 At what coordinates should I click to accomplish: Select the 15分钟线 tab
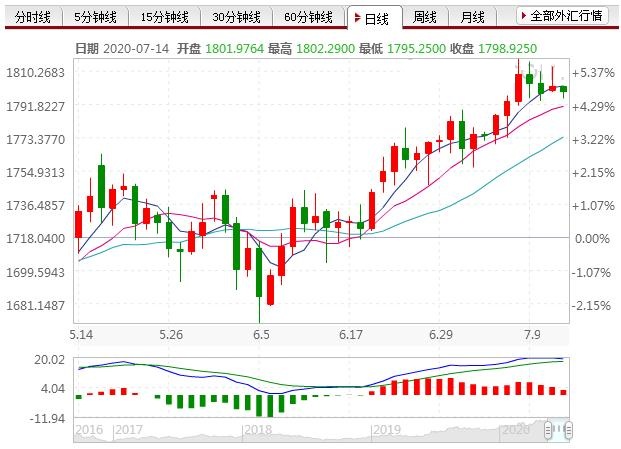[x=164, y=17]
